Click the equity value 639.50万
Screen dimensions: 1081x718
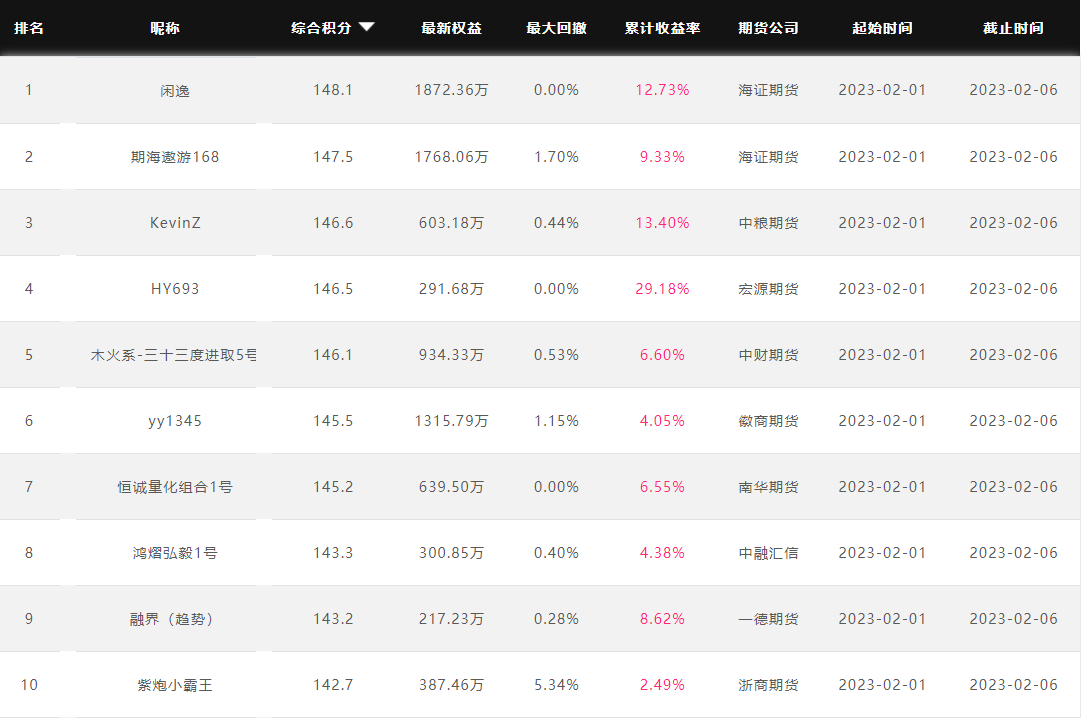coord(452,487)
